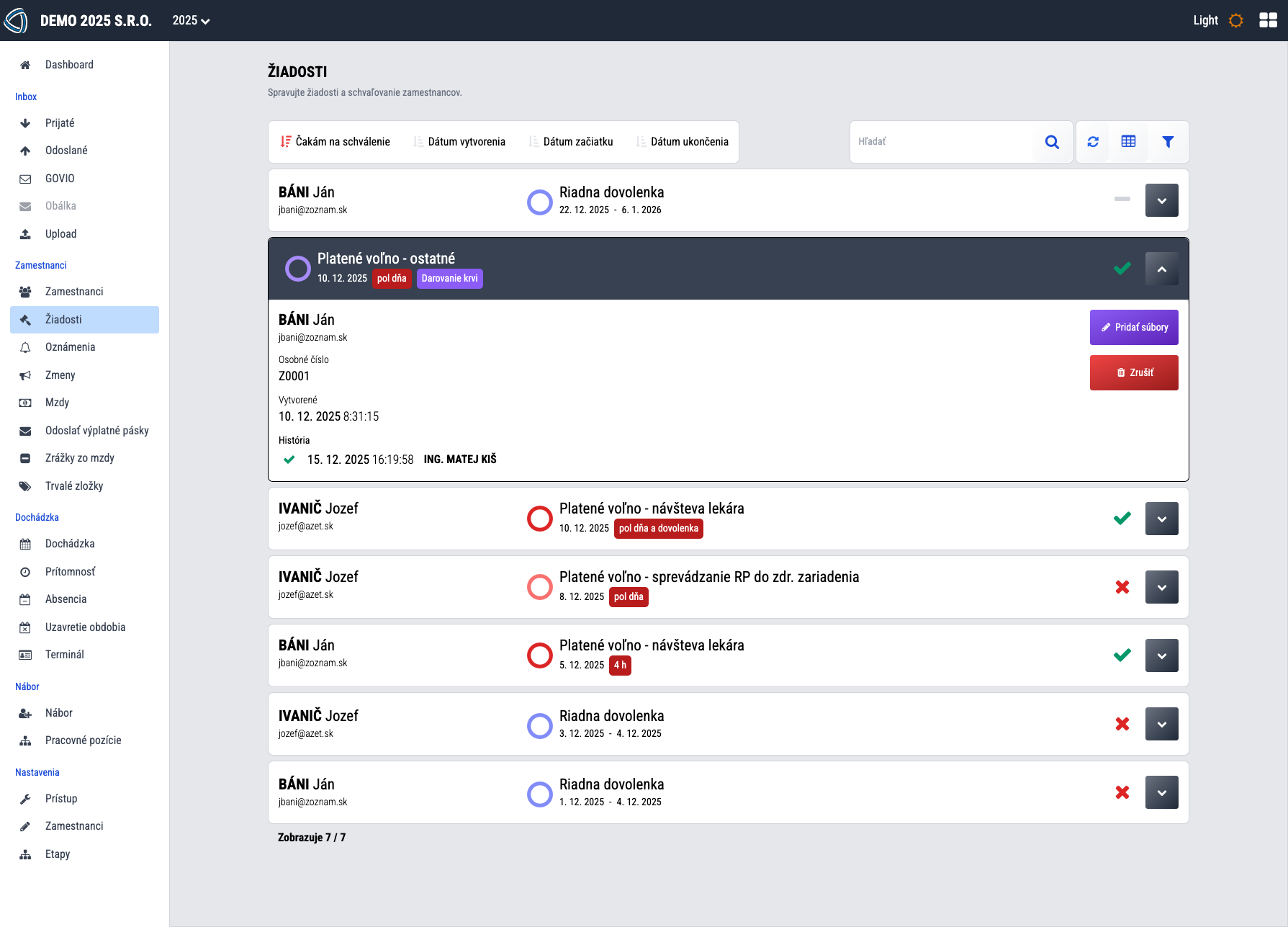Open the apps grid icon in header
The width and height of the screenshot is (1288, 927).
[1268, 20]
